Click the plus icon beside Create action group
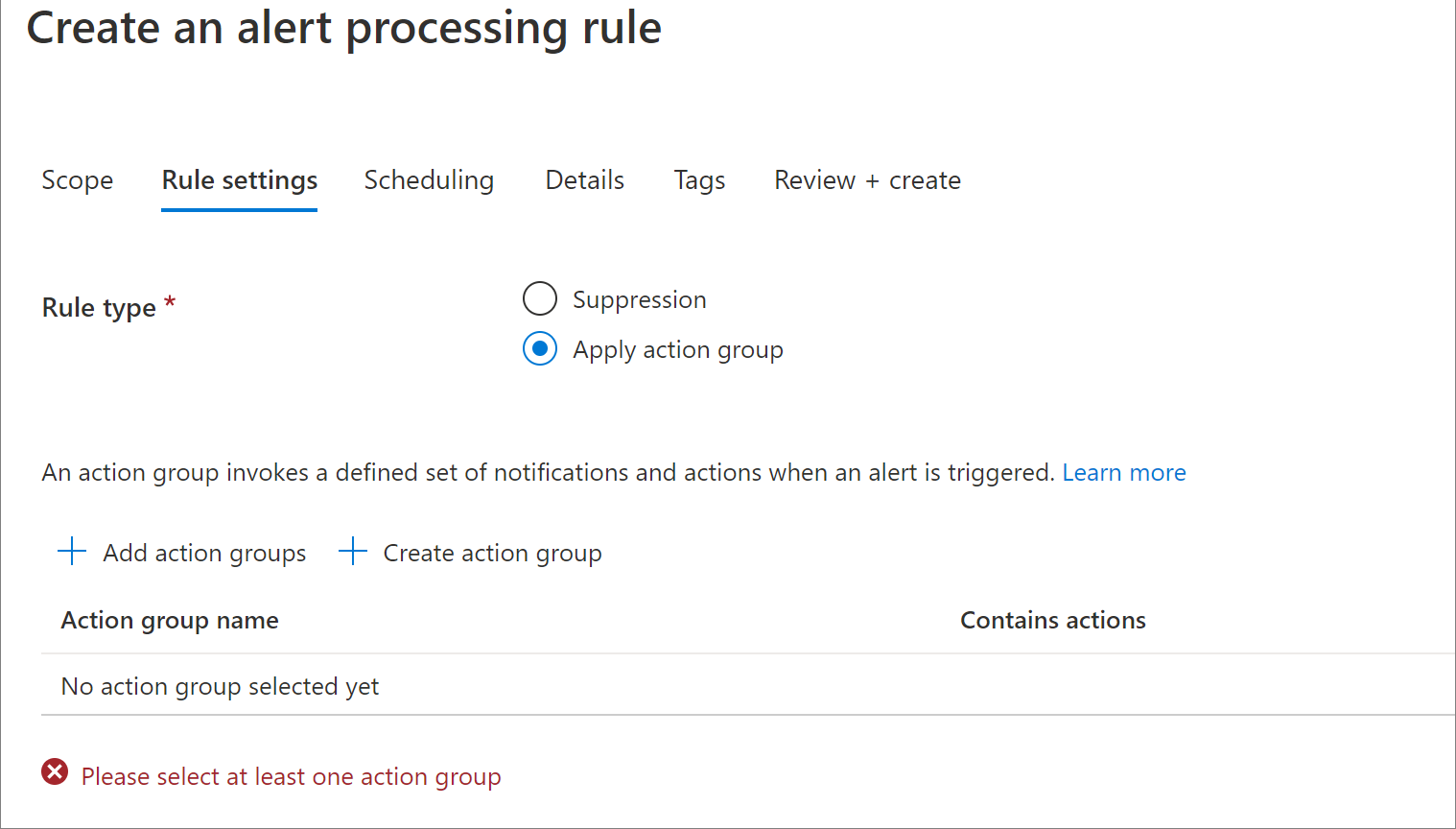The height and width of the screenshot is (829, 1456). (x=353, y=552)
